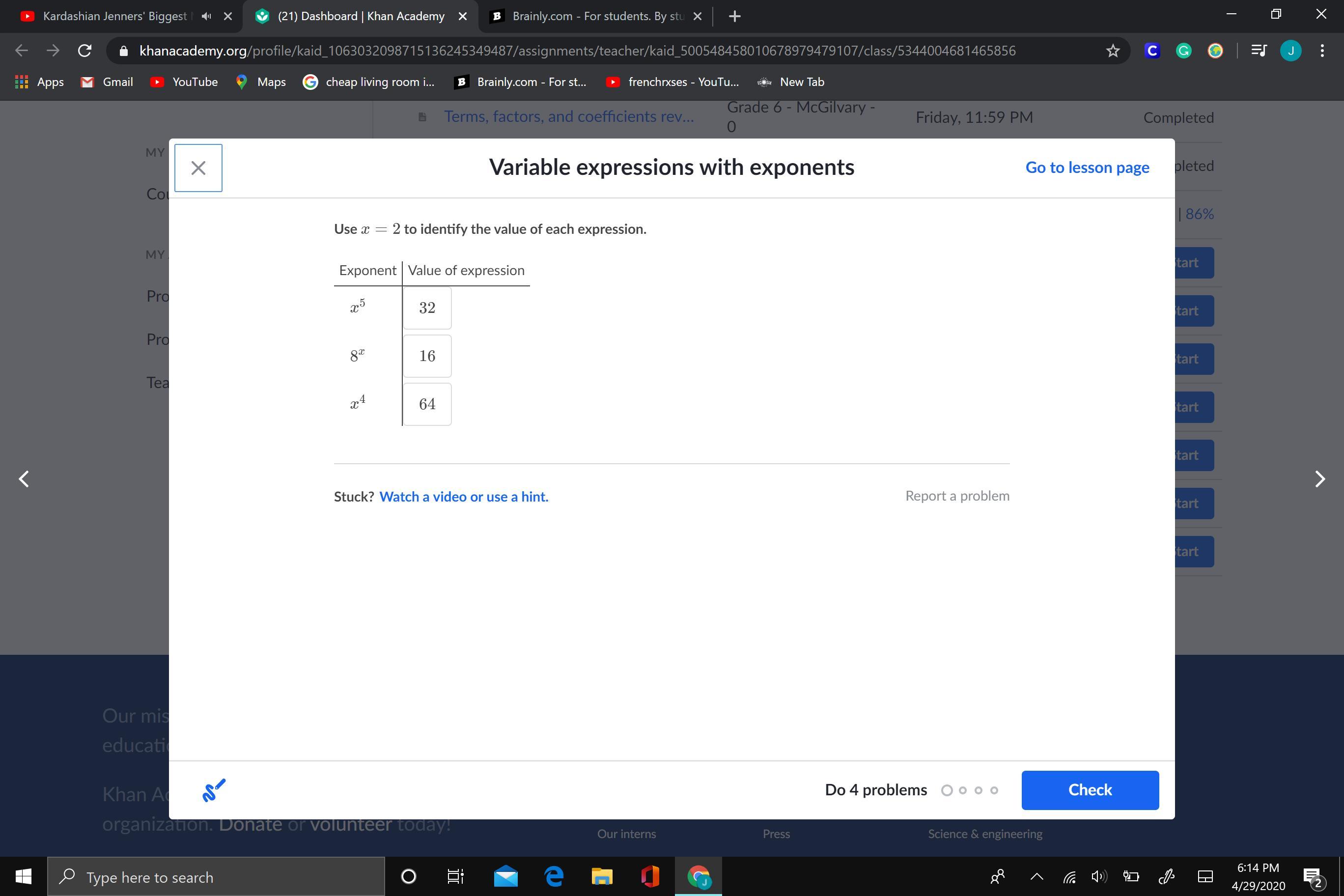Switch to the Kardashian Jenners YouTube tab

tap(114, 17)
